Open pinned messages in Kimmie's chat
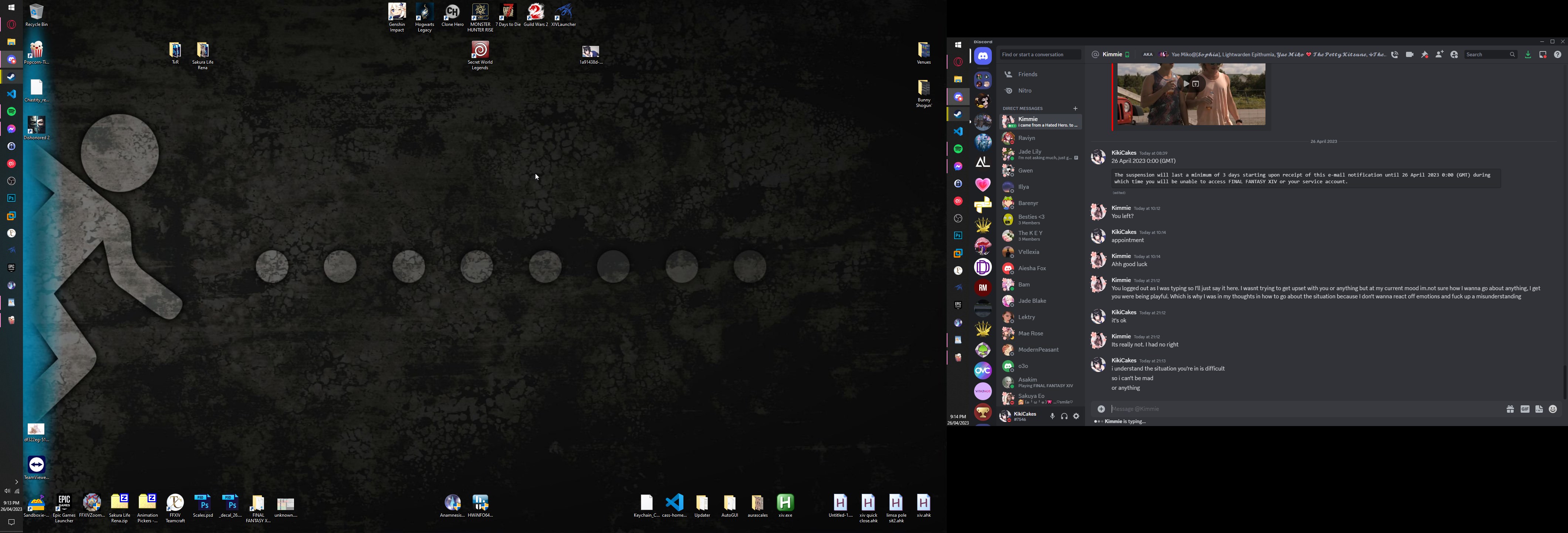 pos(1425,55)
